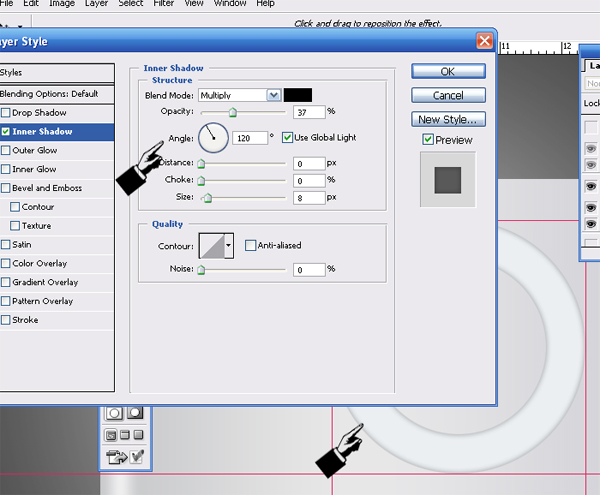600x495 pixels.
Task: Click the Noise slider handle
Action: (x=201, y=270)
